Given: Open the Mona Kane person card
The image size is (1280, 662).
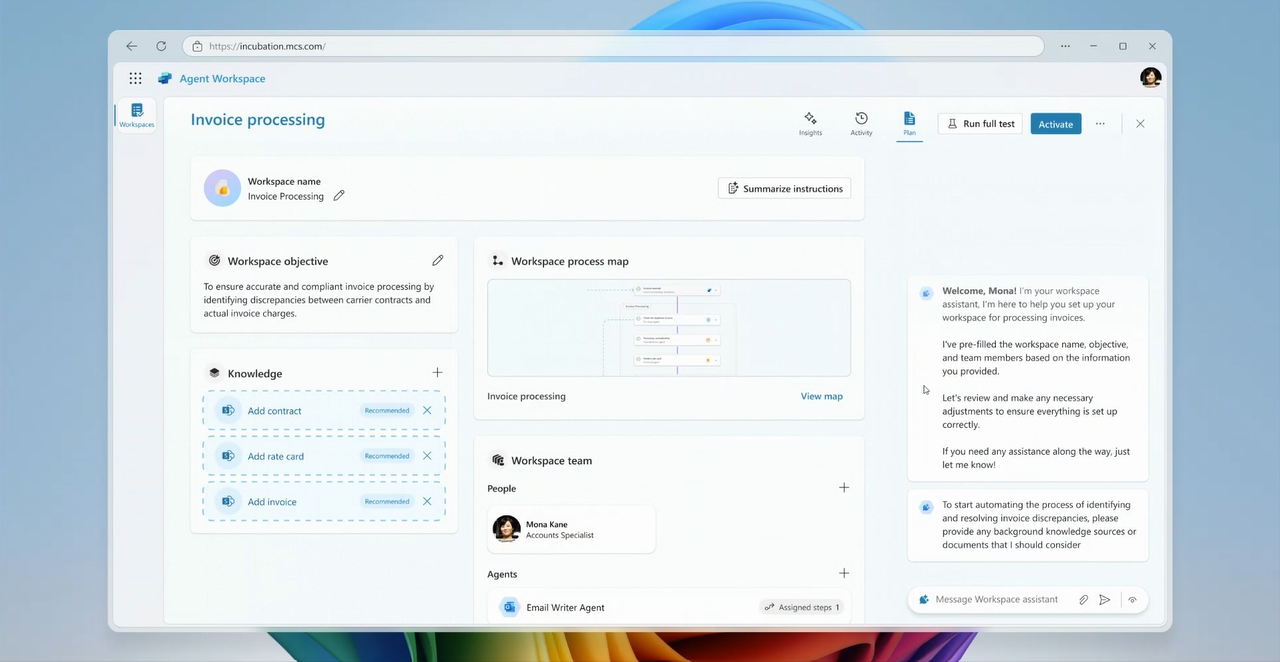Looking at the screenshot, I should point(571,529).
